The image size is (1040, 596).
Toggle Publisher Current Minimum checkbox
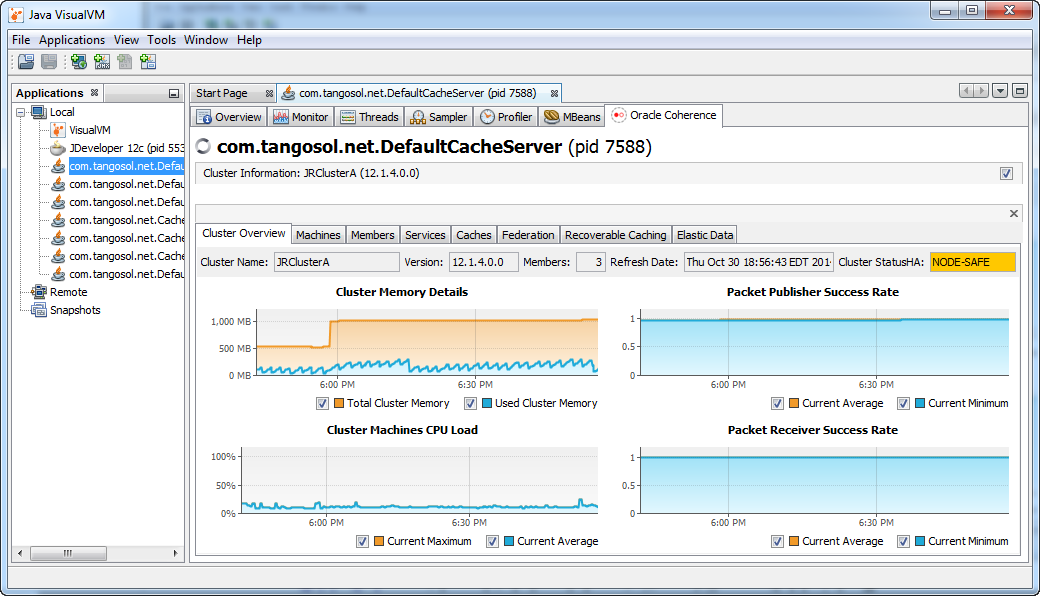coord(903,403)
